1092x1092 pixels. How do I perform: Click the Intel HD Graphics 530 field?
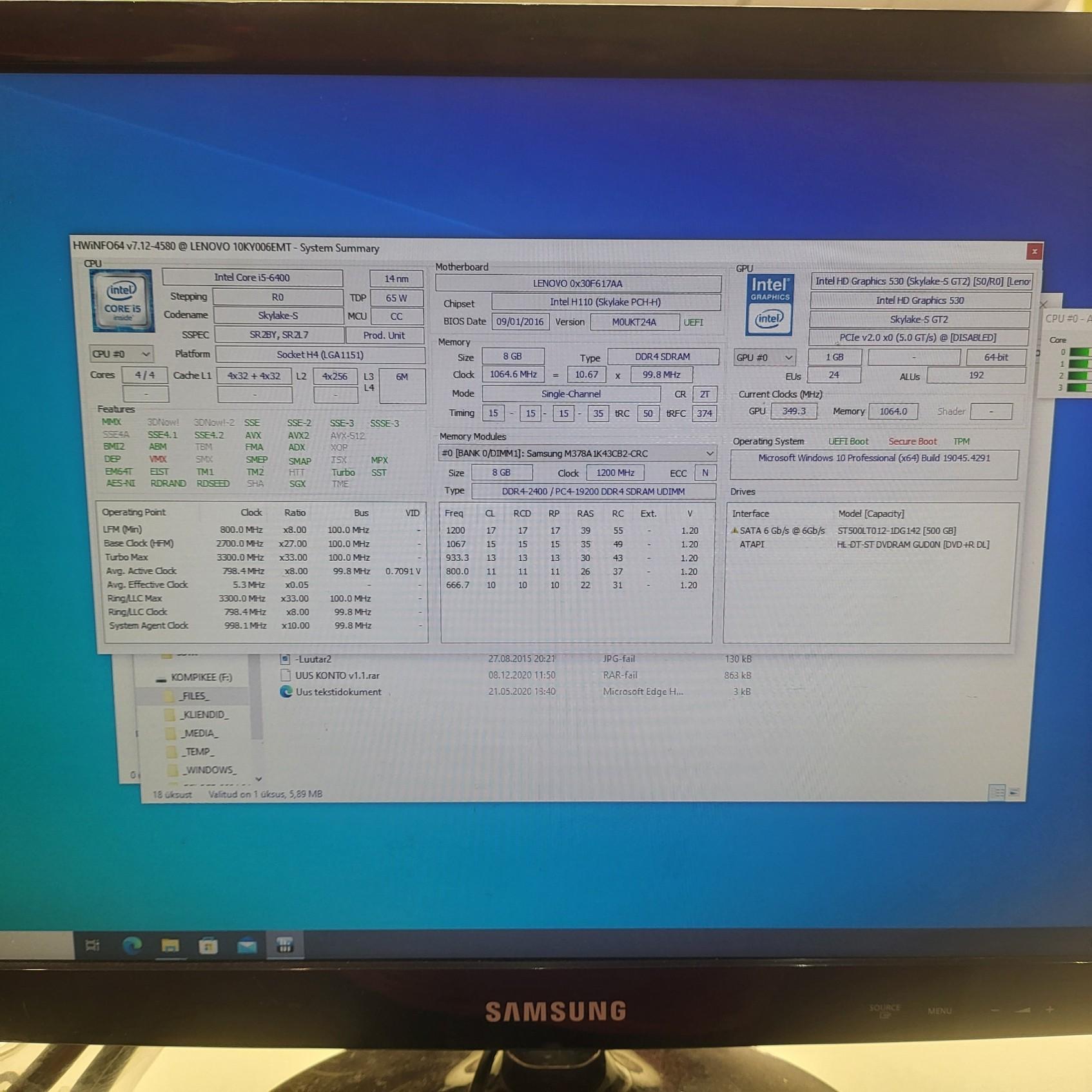pyautogui.click(x=920, y=300)
